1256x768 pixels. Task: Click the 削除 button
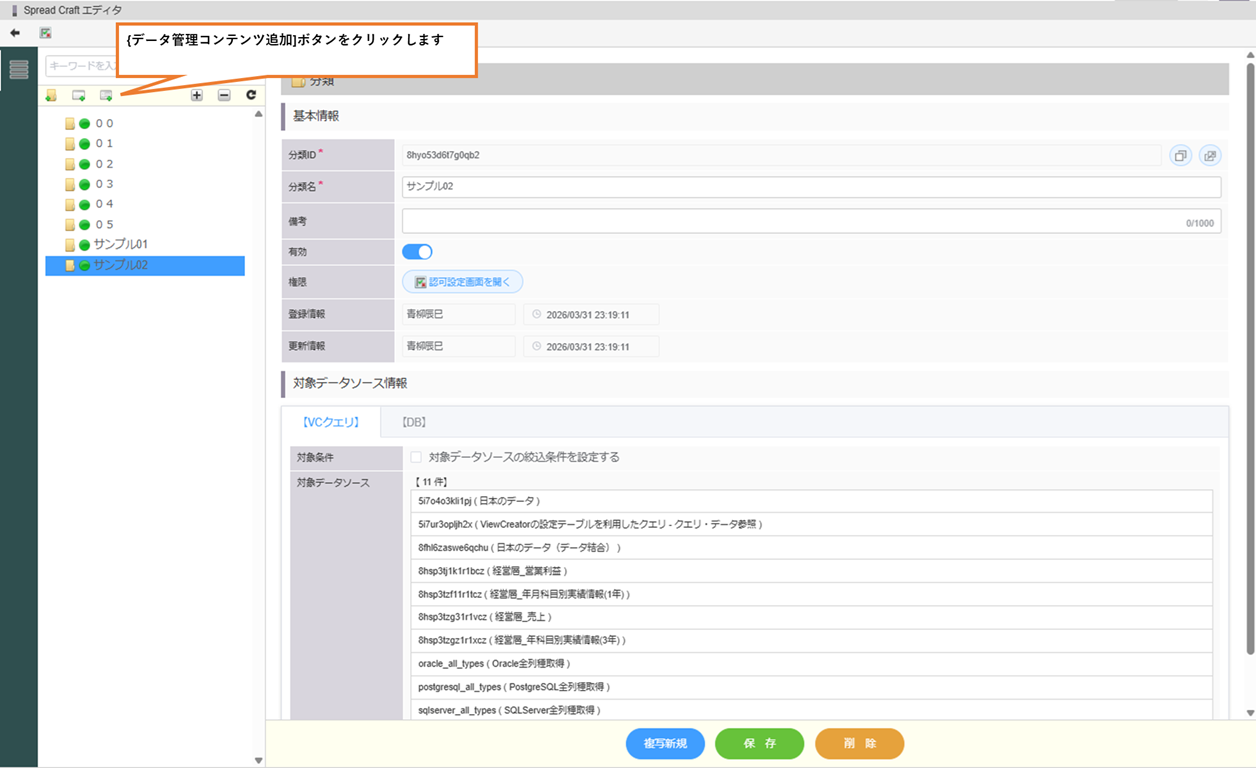click(859, 744)
